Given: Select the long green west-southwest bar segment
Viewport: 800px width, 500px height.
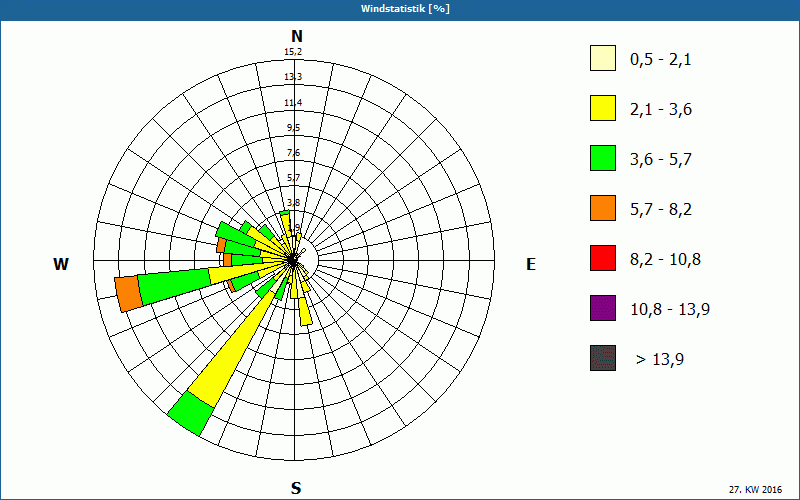Looking at the screenshot, I should pos(174,285).
